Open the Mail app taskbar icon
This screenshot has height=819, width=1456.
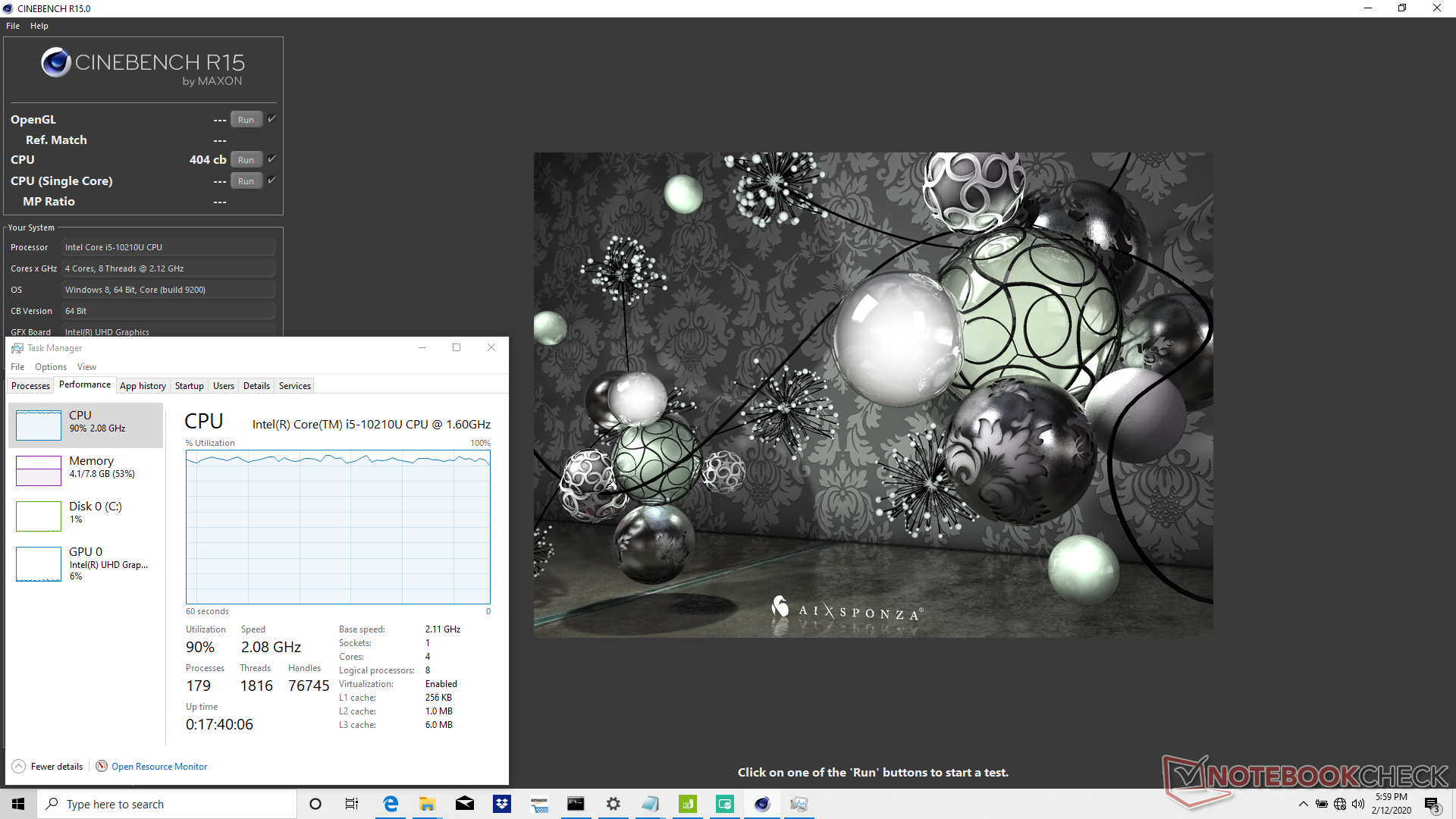(x=465, y=804)
